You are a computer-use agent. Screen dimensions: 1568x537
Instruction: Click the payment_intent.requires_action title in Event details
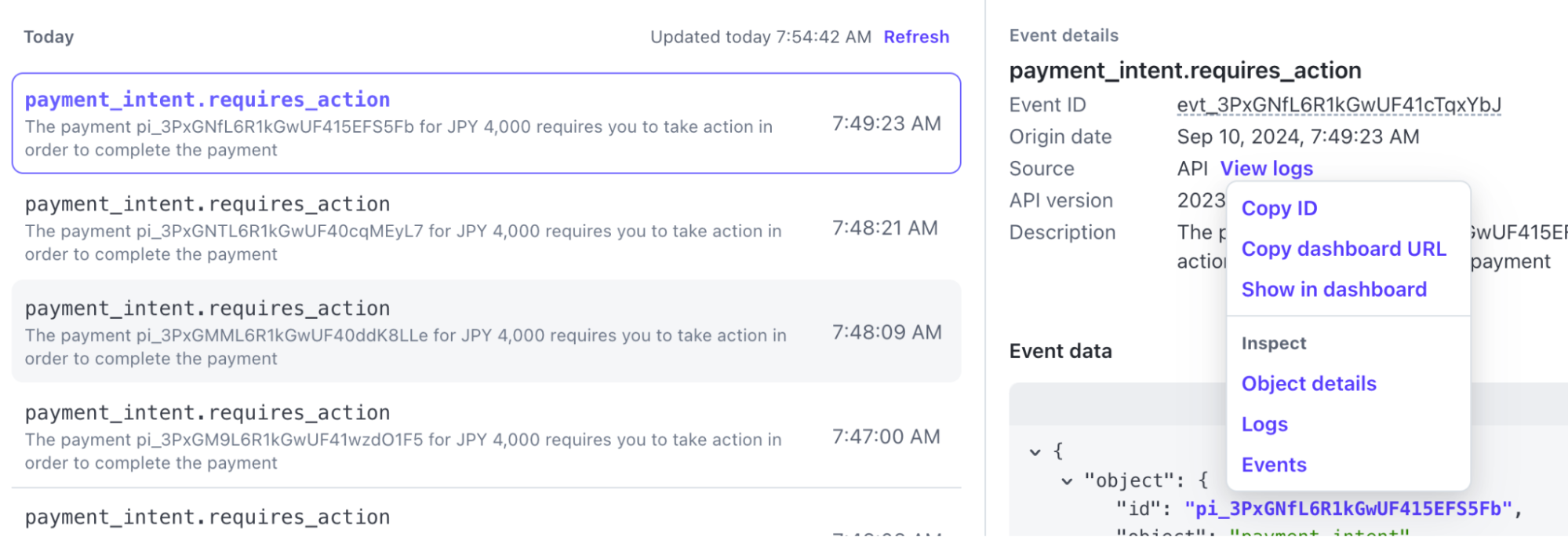[1184, 71]
